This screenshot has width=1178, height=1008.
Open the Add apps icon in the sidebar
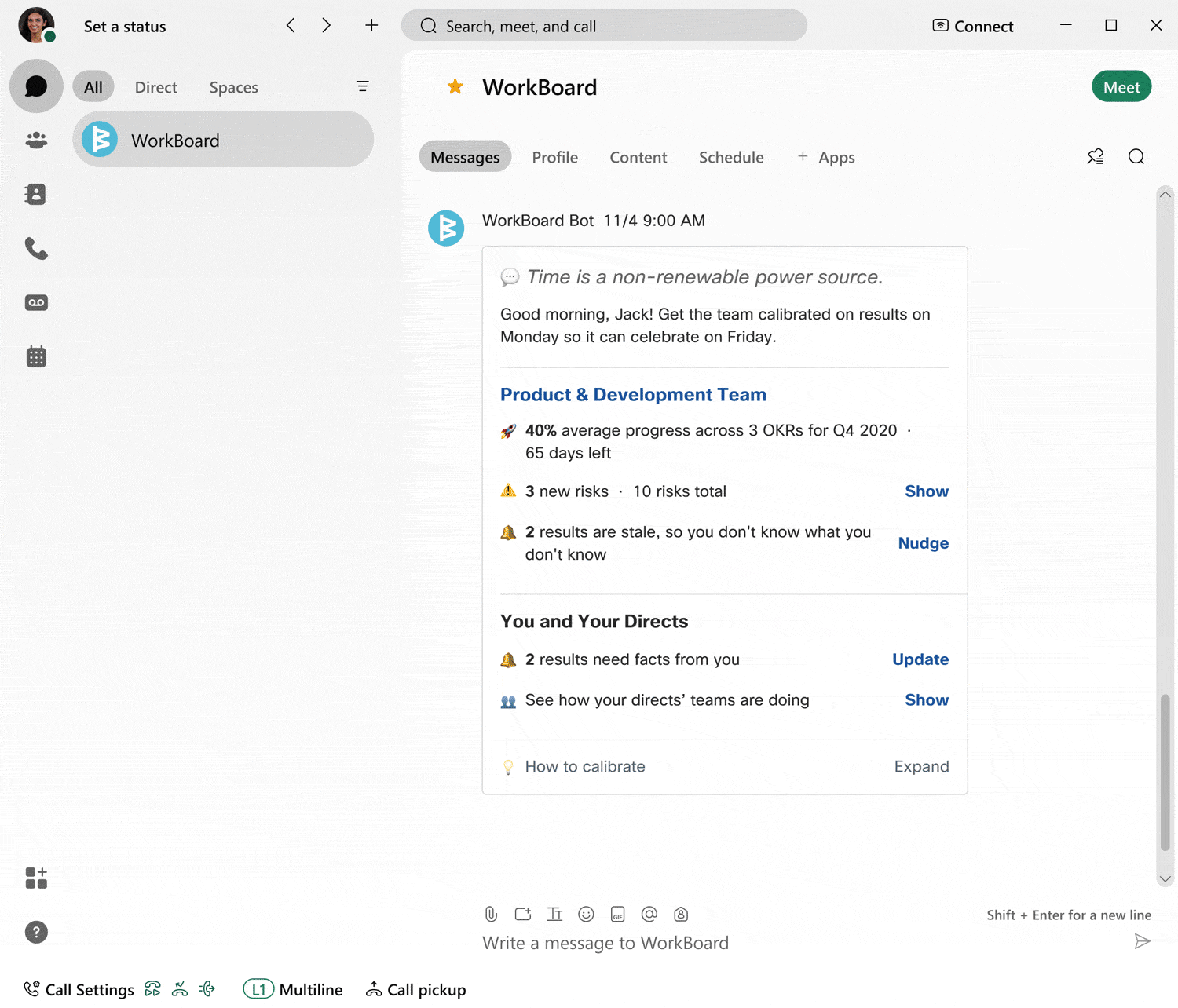pyautogui.click(x=36, y=878)
